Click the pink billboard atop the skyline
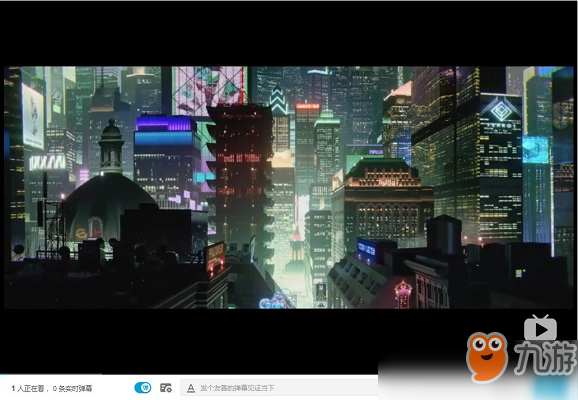This screenshot has height=400, width=578. [209, 90]
